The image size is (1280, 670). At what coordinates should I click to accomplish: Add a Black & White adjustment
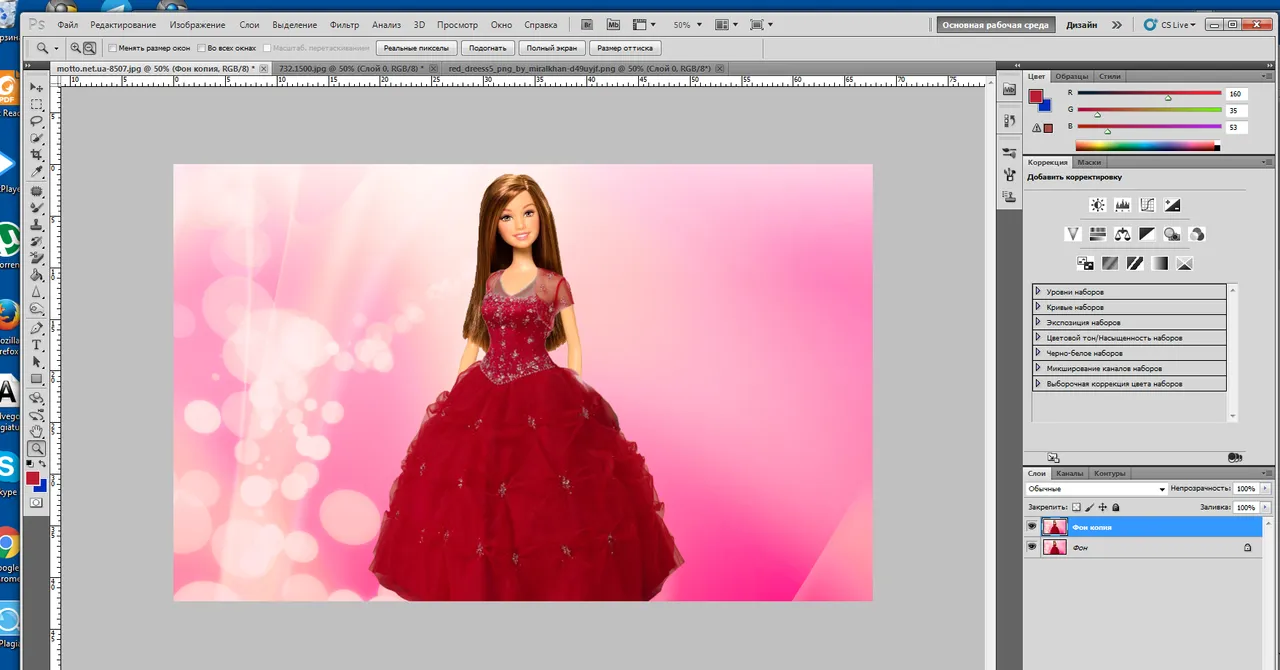(x=1147, y=234)
